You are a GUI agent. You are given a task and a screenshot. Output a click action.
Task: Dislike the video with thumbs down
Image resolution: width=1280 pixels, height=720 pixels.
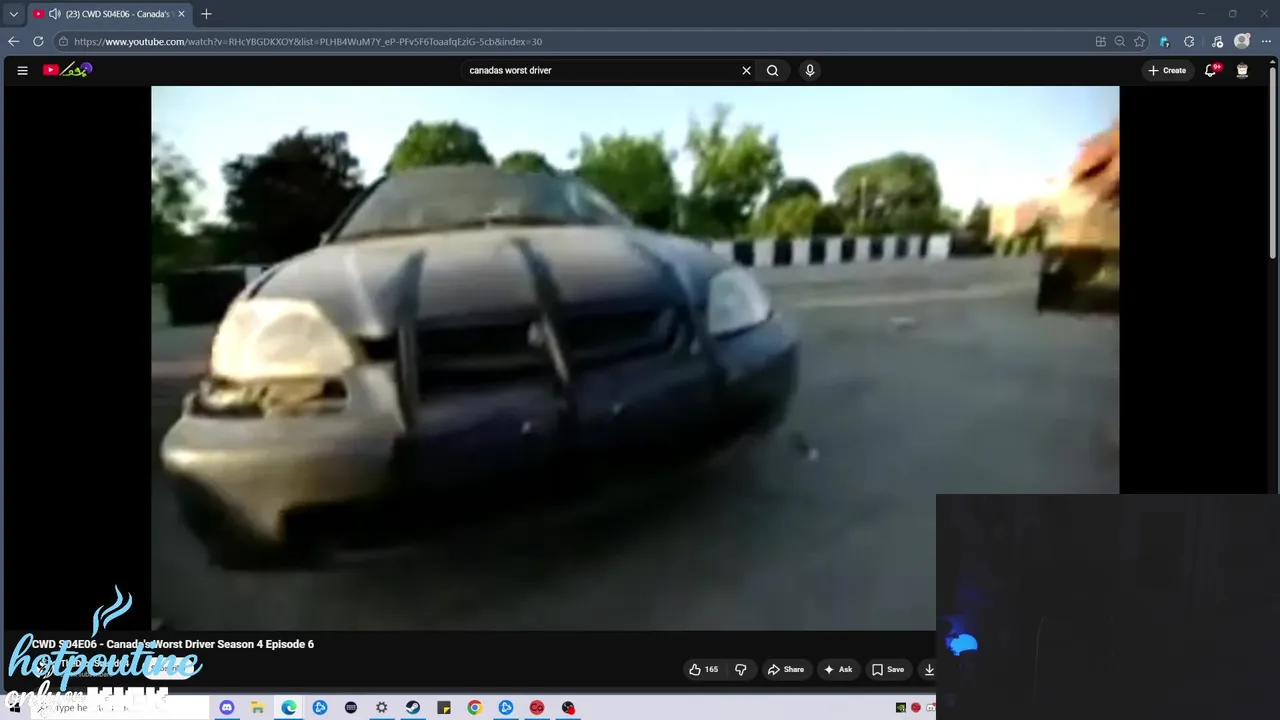pos(741,670)
